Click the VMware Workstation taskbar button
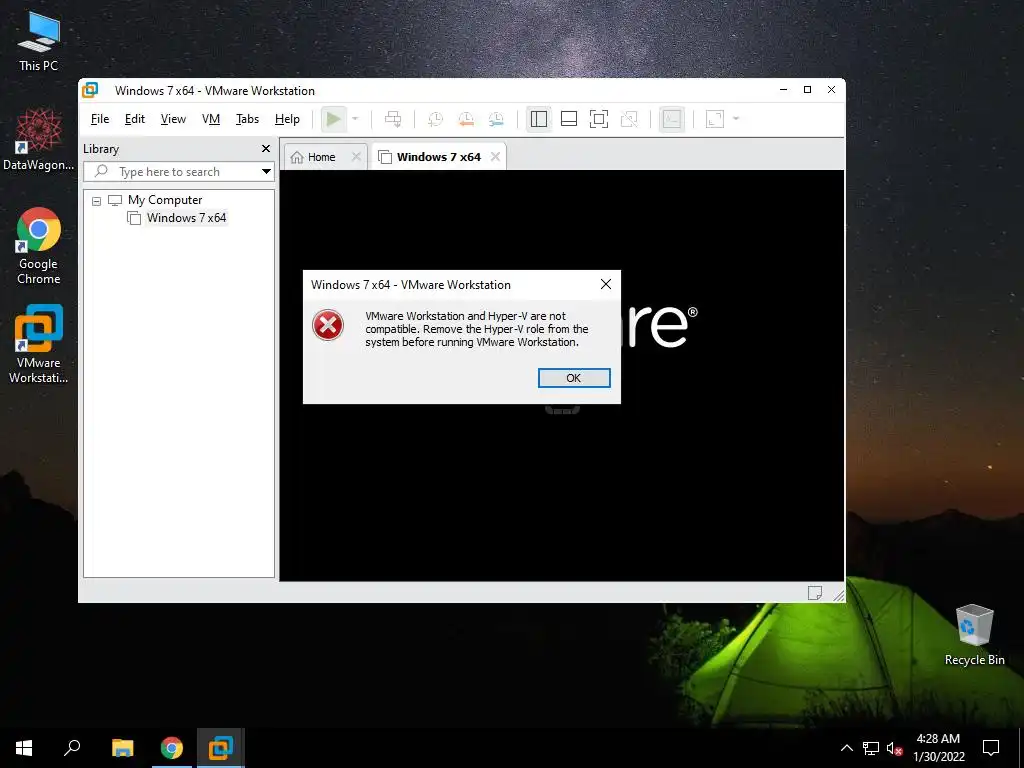The image size is (1024, 768). 221,748
